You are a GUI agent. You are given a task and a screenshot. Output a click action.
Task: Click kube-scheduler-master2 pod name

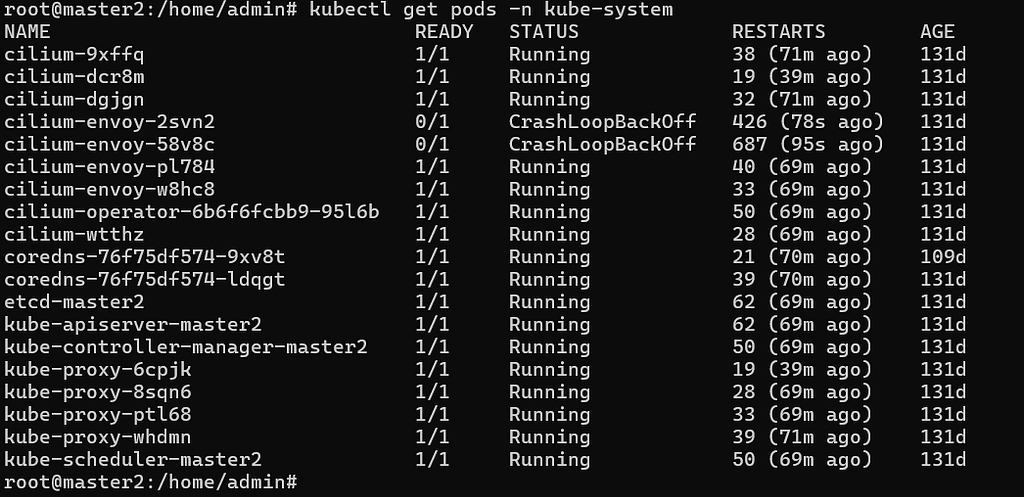pyautogui.click(x=133, y=460)
